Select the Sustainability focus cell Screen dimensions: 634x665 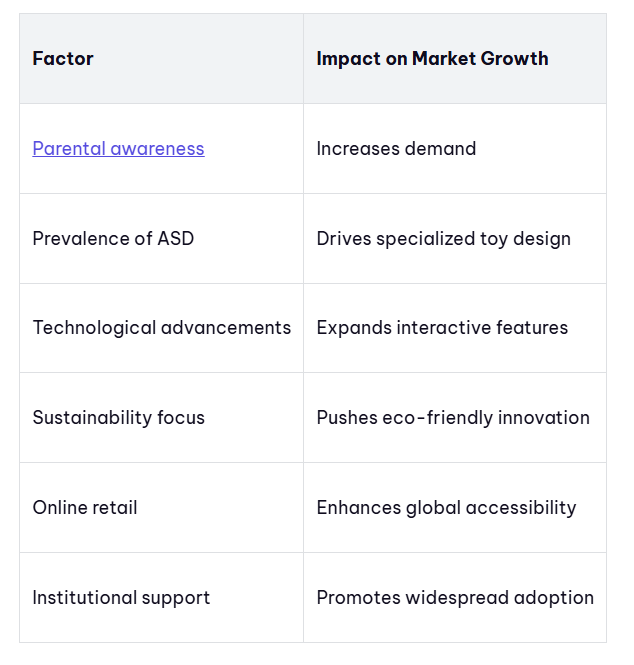pos(161,418)
